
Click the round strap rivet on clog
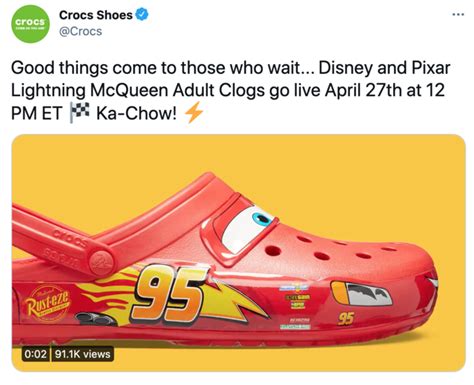tap(100, 261)
